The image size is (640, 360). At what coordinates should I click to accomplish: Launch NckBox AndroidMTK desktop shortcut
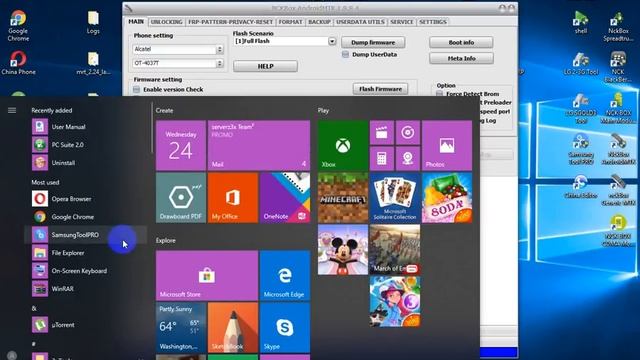(x=618, y=149)
